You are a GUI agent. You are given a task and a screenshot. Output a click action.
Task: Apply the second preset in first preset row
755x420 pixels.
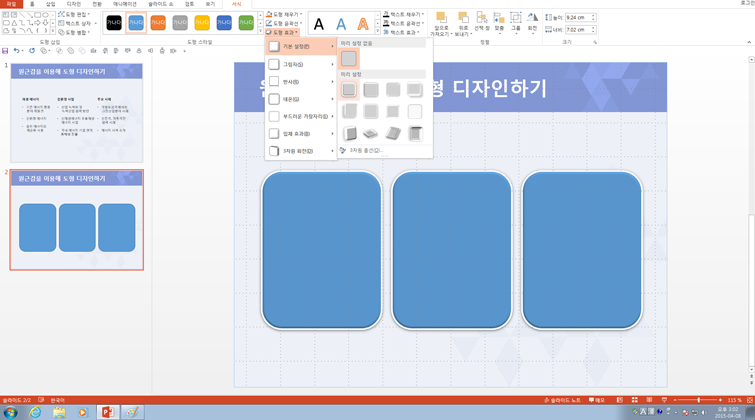point(371,90)
